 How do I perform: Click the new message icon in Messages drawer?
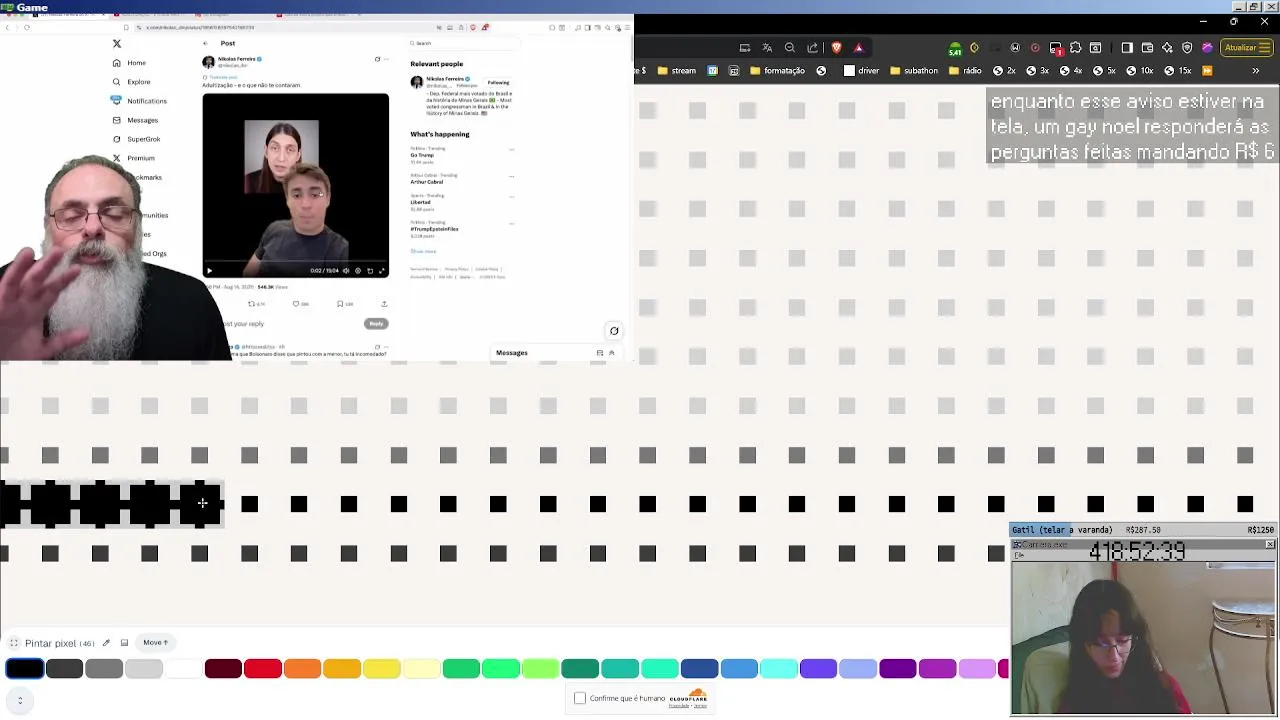click(x=600, y=353)
